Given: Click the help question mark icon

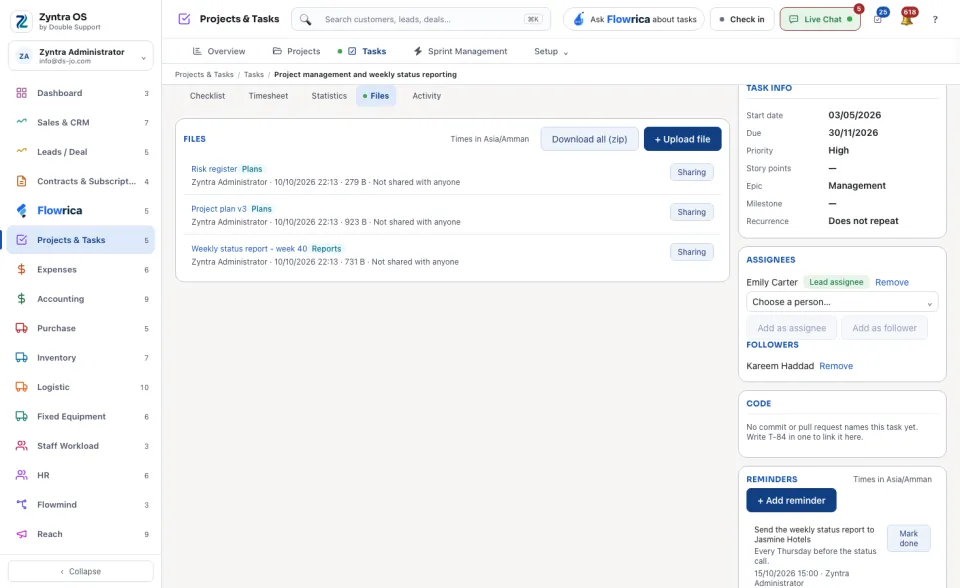Looking at the screenshot, I should [x=935, y=20].
